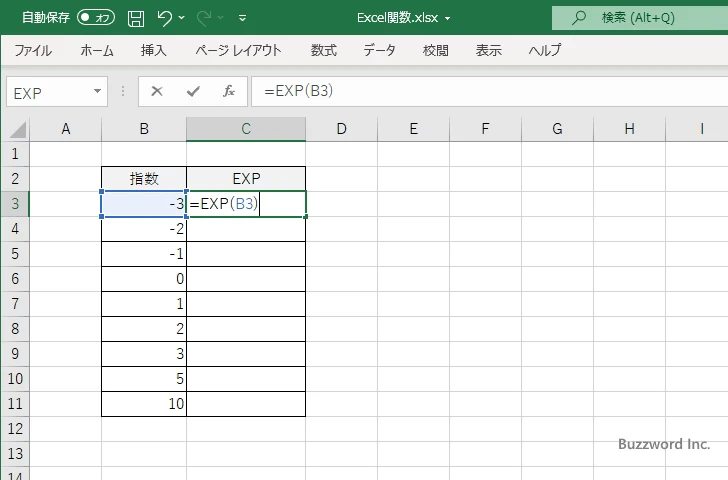Confirm formula with the checkmark icon
Screen dimensions: 728x480
click(x=193, y=91)
